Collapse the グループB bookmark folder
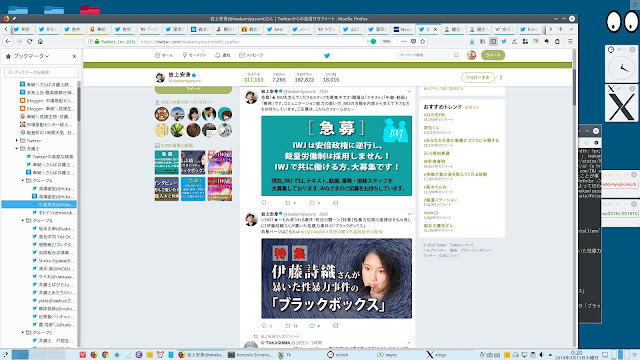640x360 pixels. point(23,220)
